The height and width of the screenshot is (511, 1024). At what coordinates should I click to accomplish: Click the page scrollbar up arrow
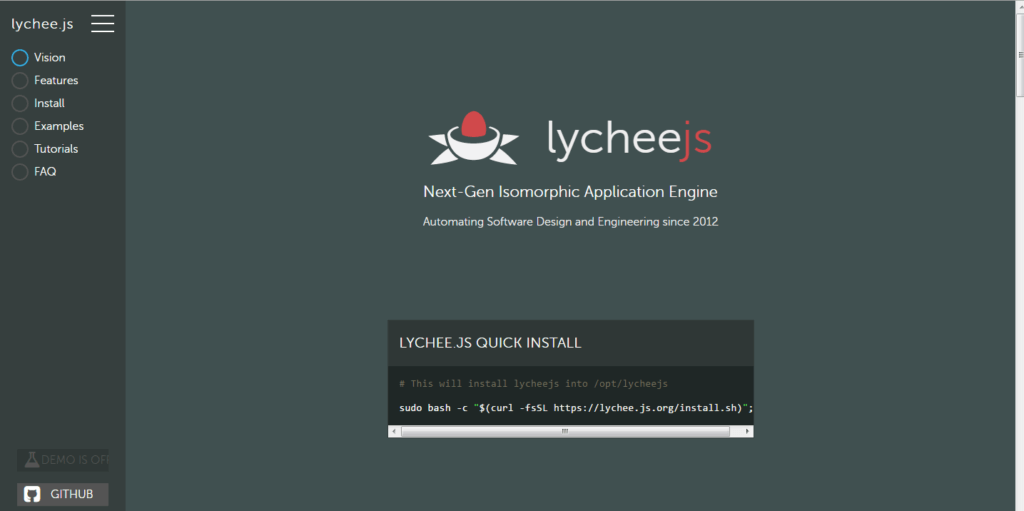(x=1019, y=5)
